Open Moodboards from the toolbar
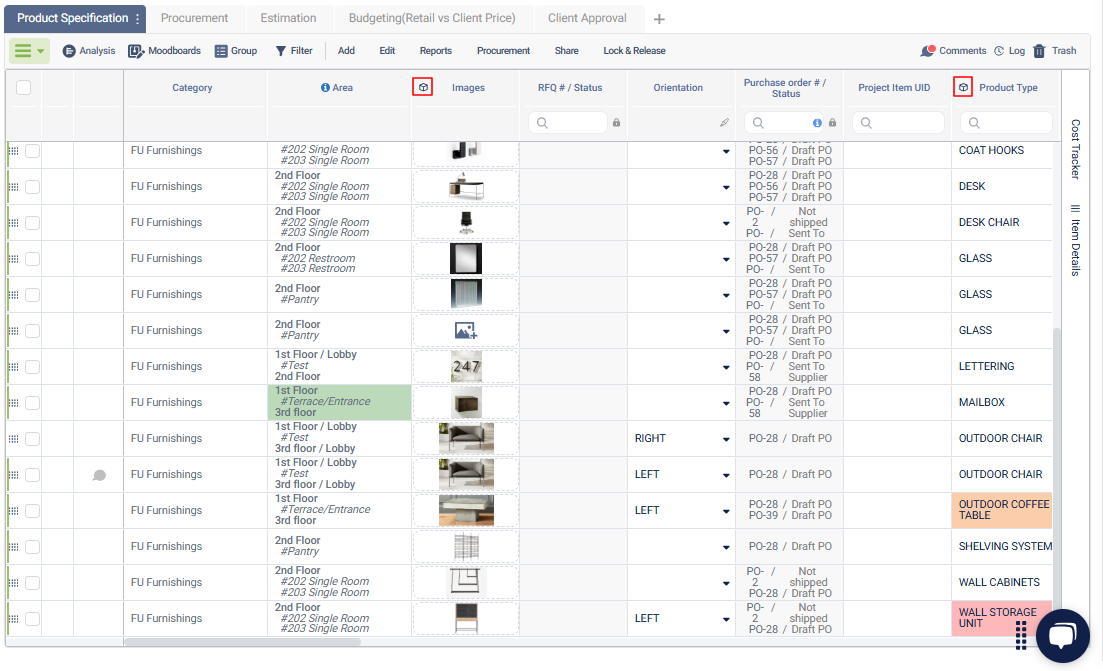The image size is (1103, 671). click(x=164, y=51)
